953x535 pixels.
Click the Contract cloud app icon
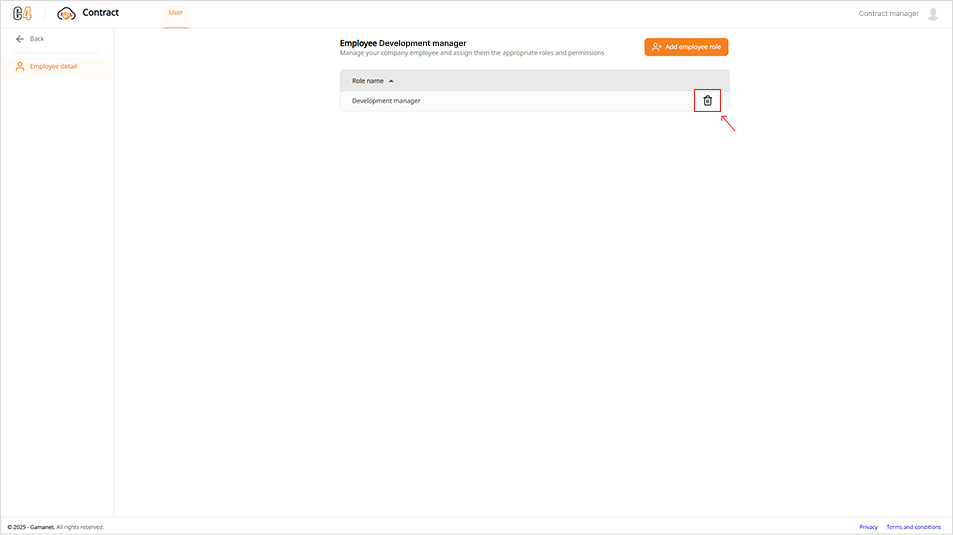tap(66, 13)
